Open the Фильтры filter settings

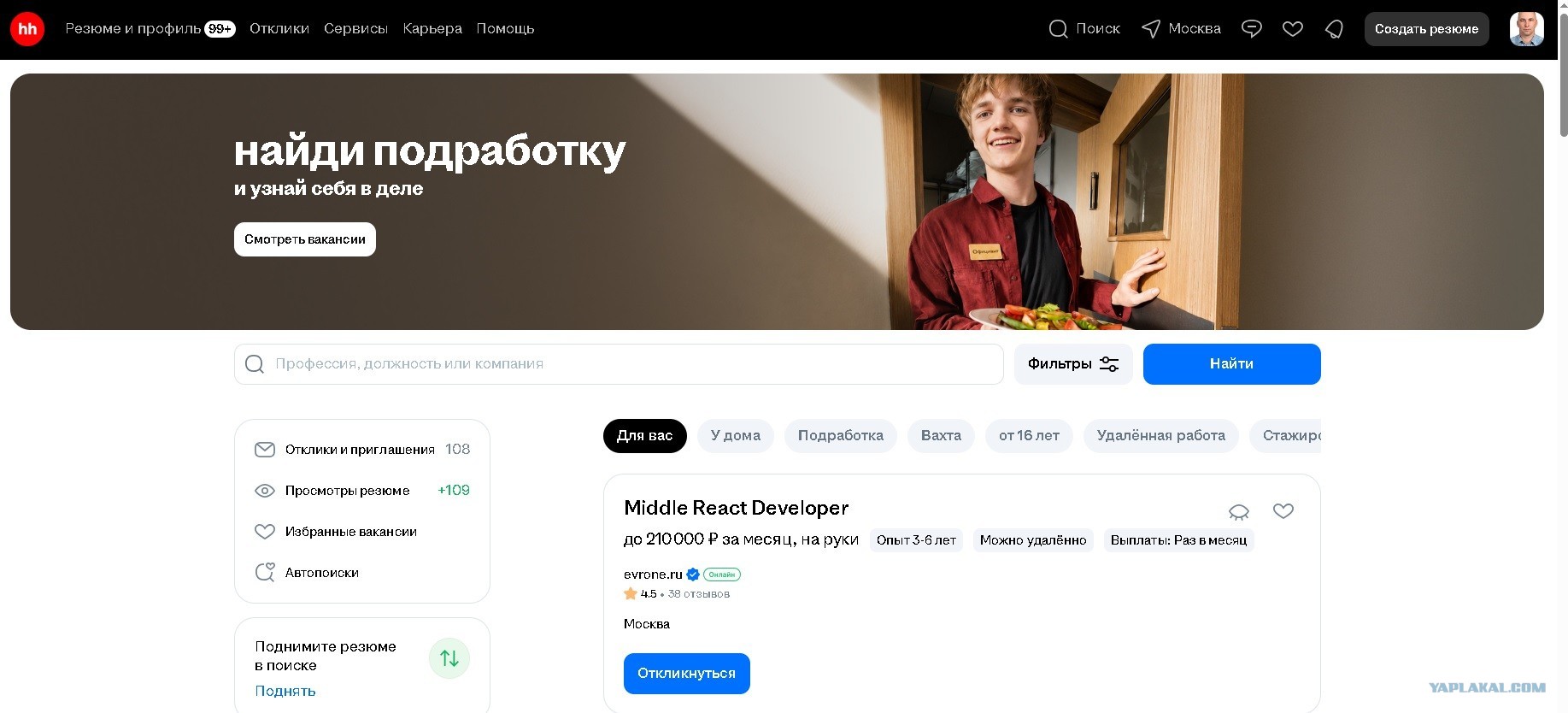tap(1073, 364)
